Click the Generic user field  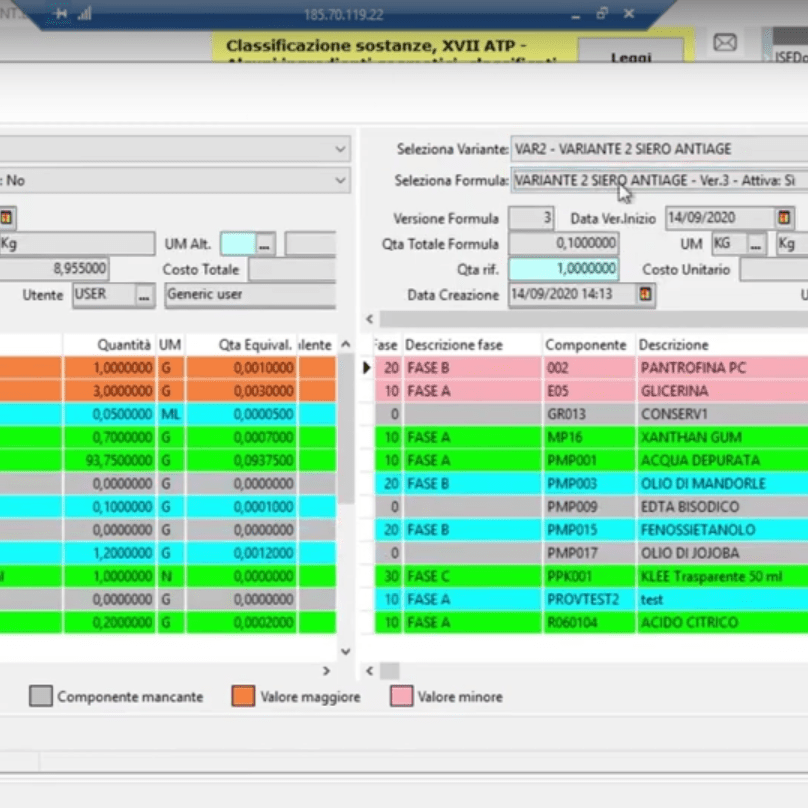pos(250,295)
